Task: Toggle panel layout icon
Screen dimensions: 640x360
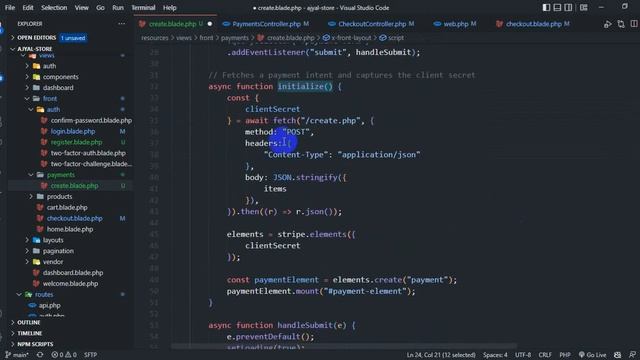Action: click(x=557, y=7)
